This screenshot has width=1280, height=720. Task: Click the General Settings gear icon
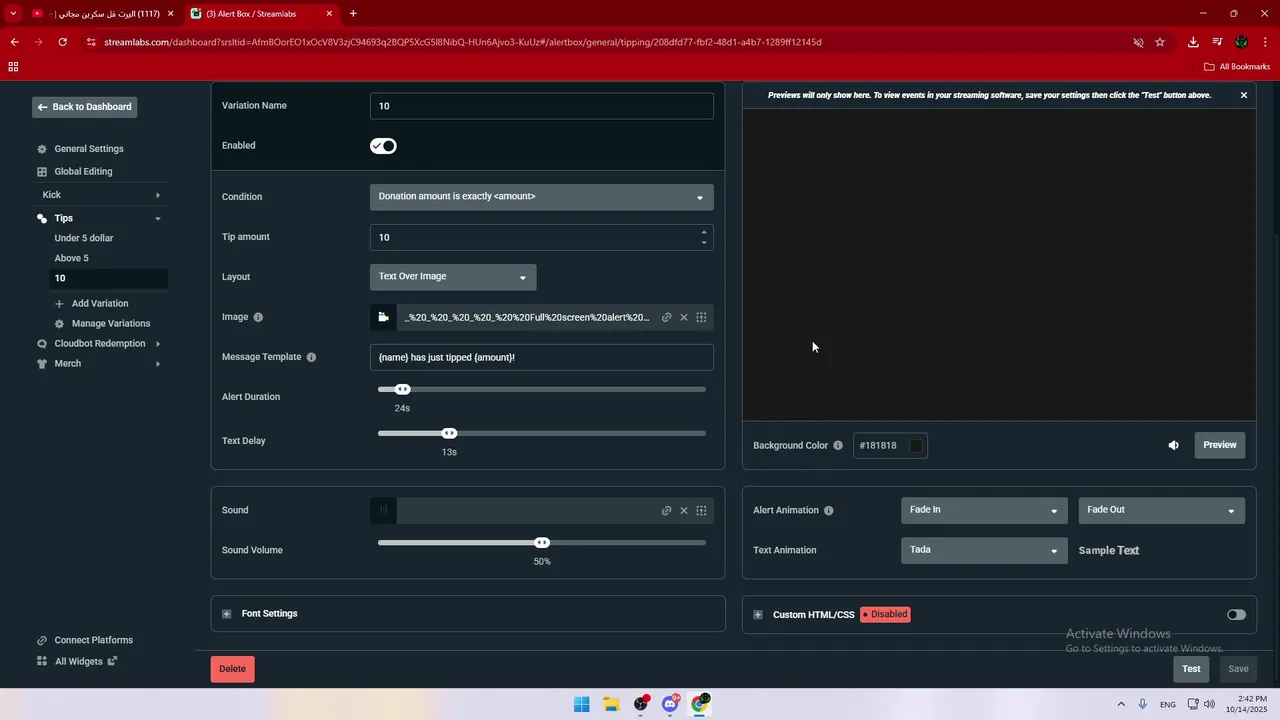42,149
